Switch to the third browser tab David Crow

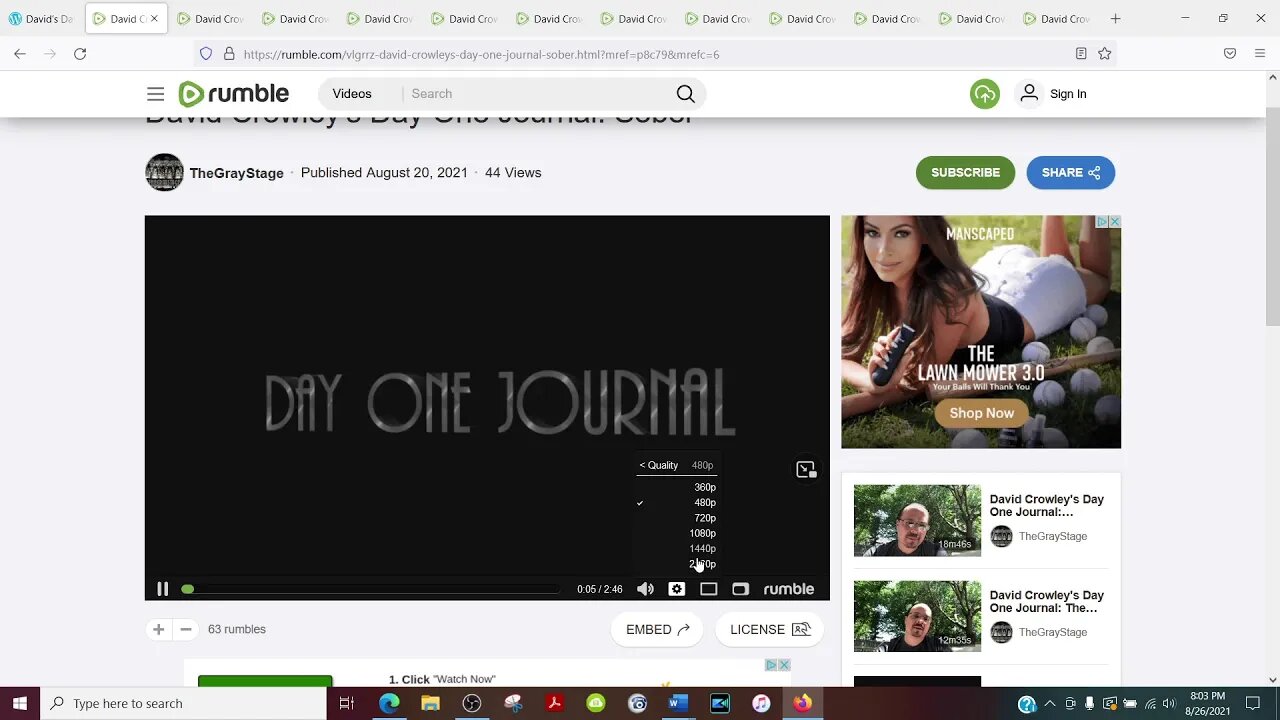210,18
